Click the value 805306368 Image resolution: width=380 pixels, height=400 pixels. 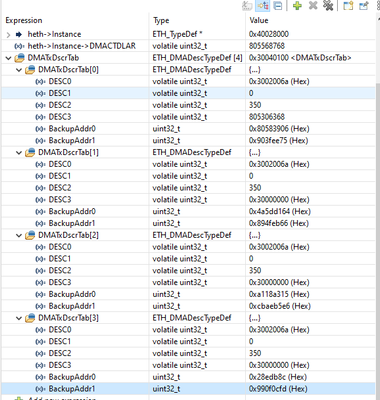[x=267, y=117]
